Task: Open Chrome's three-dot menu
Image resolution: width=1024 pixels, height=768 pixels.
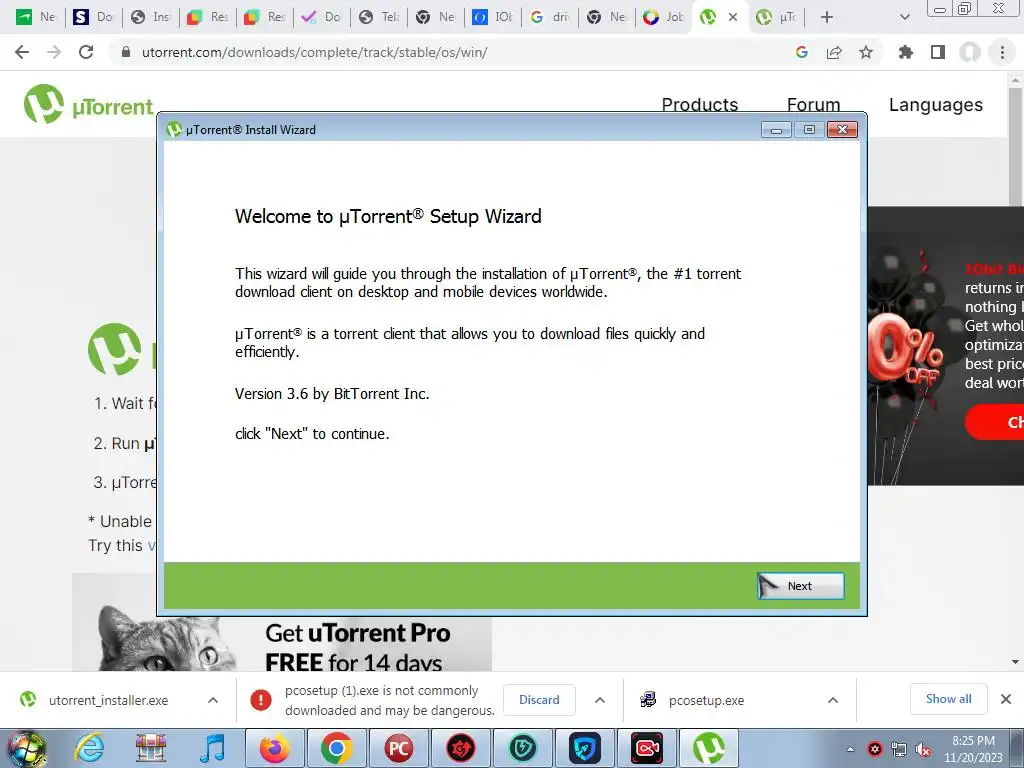Action: pos(1002,52)
